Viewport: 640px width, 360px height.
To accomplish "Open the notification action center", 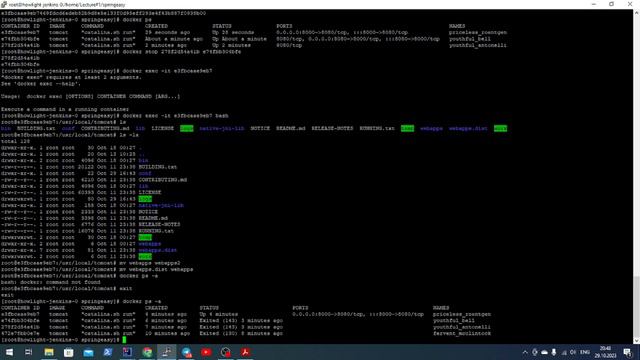I will click(x=627, y=352).
